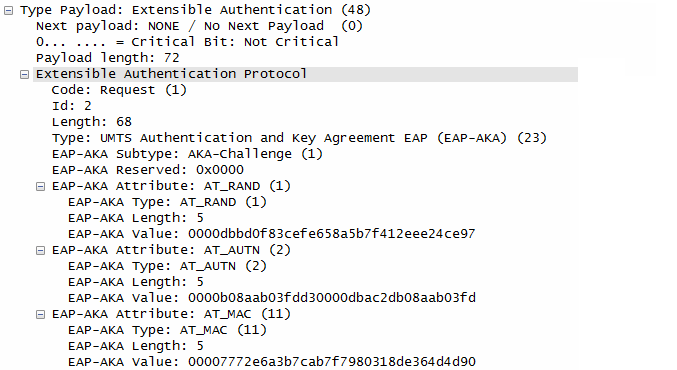Select the Code: Request (1) field
This screenshot has height=370, width=677.
click(x=119, y=90)
